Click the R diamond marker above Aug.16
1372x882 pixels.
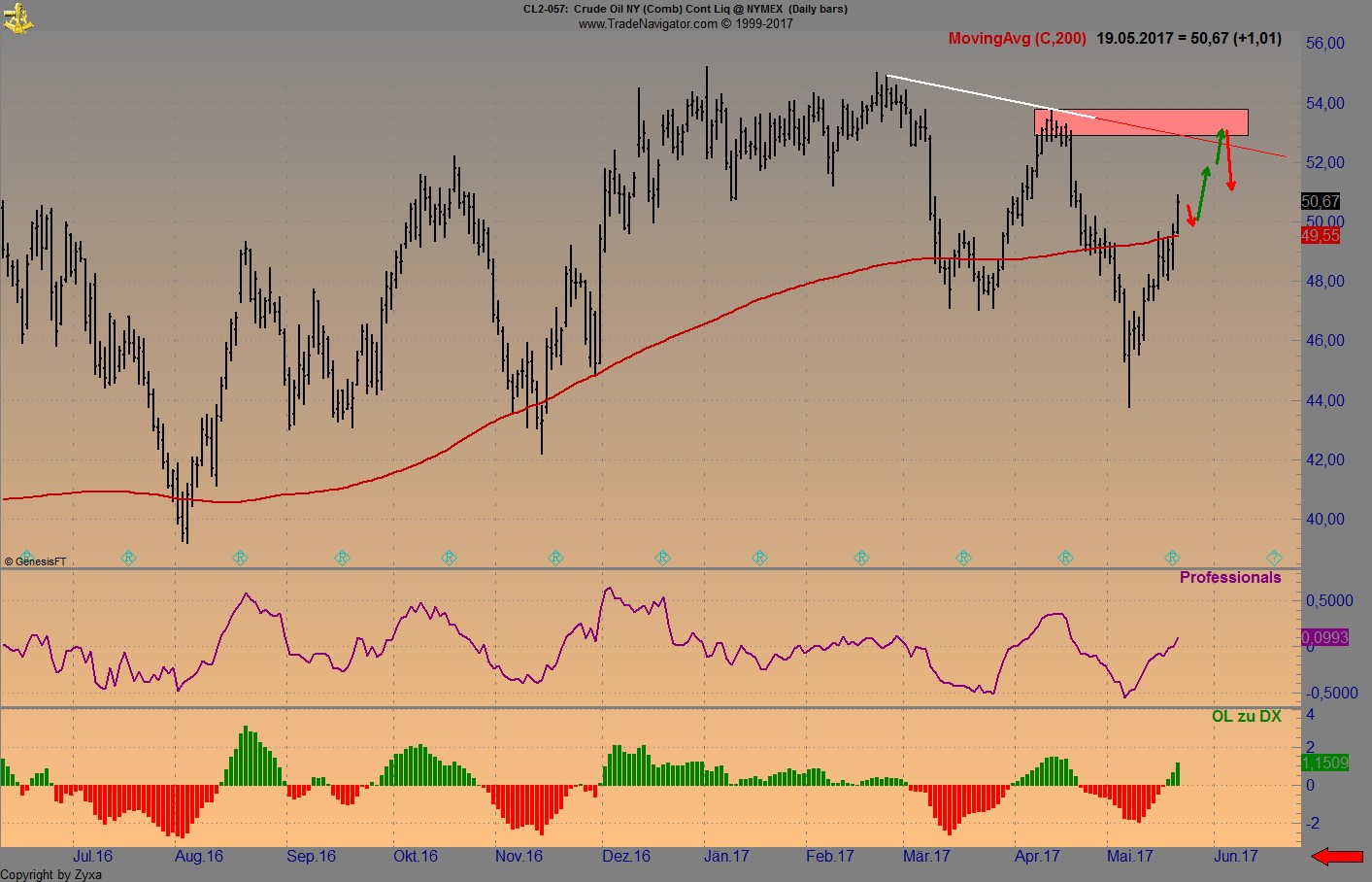coord(240,557)
